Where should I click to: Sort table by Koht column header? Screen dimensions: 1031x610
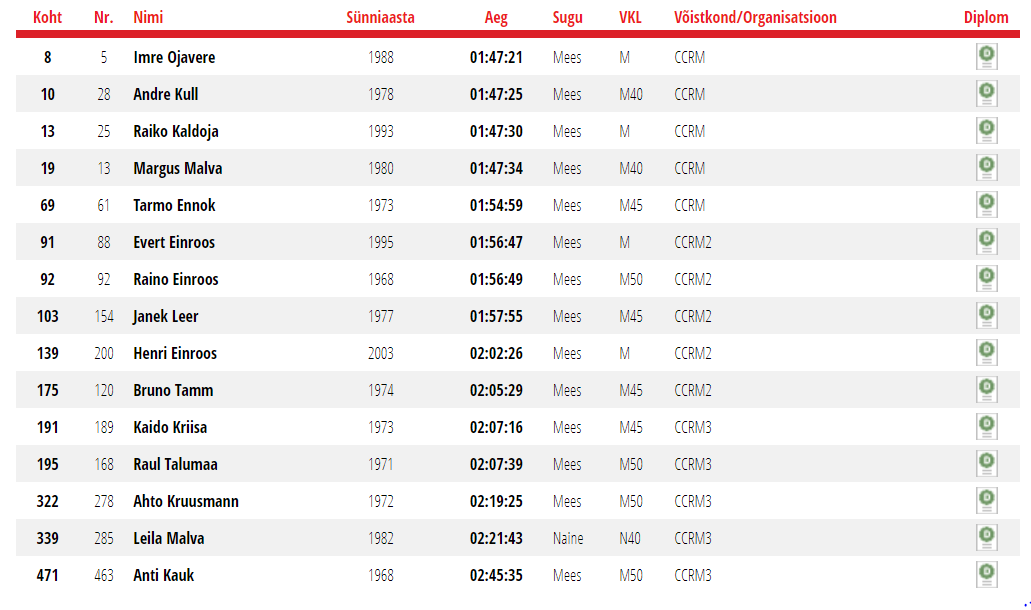pos(47,17)
